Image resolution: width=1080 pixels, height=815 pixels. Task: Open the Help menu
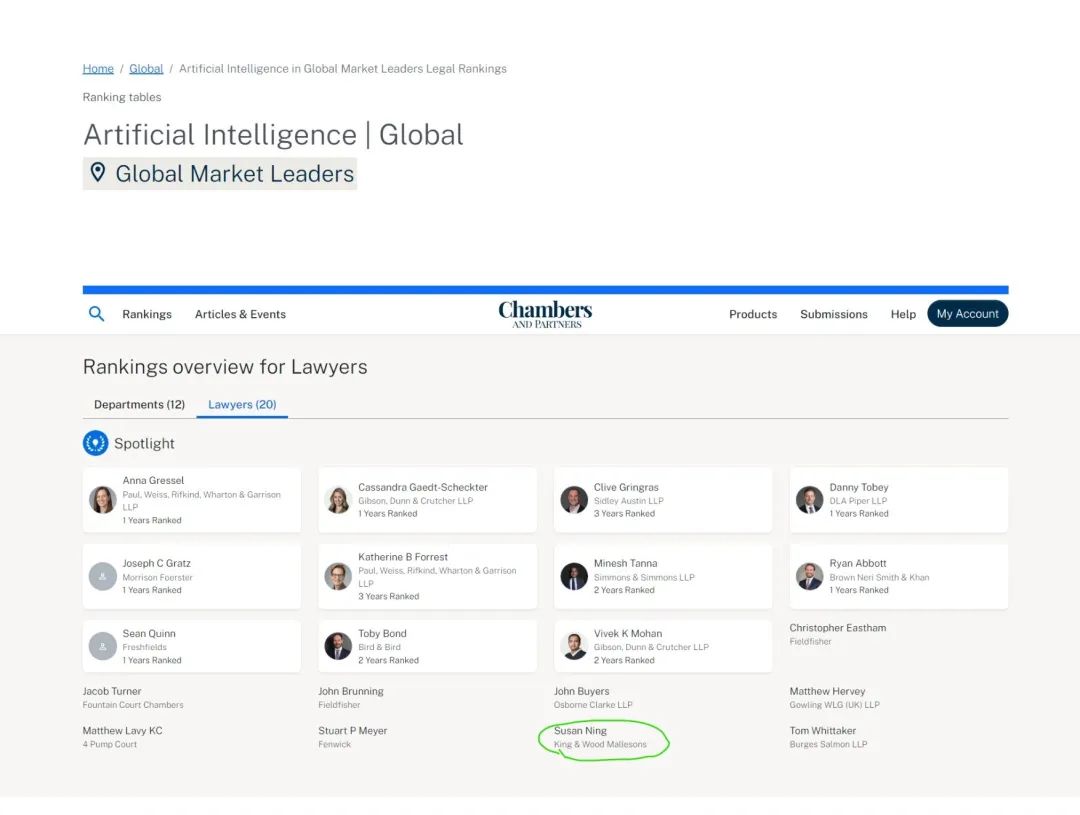click(x=903, y=314)
